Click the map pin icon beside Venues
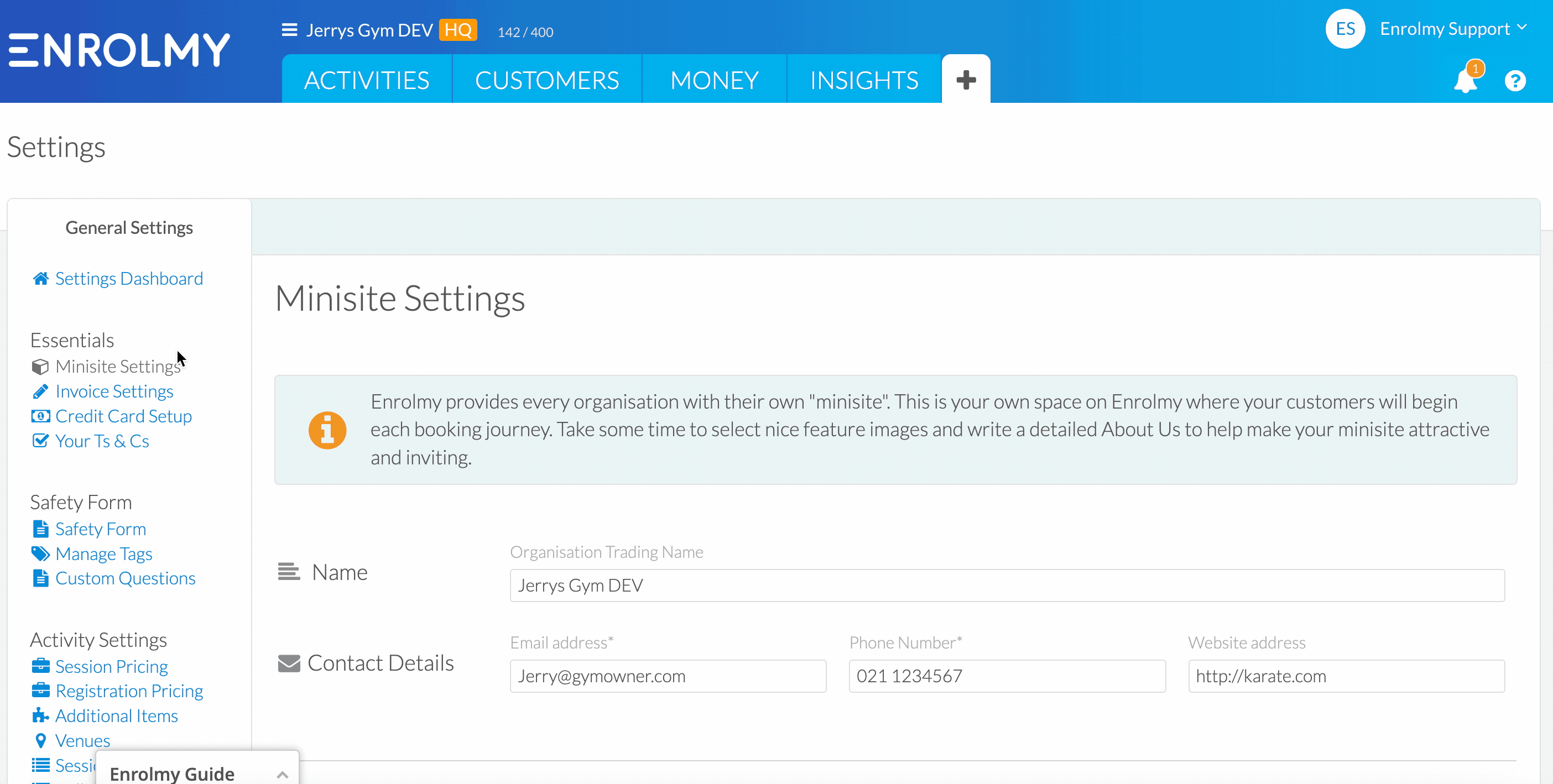Viewport: 1553px width, 784px height. click(40, 741)
